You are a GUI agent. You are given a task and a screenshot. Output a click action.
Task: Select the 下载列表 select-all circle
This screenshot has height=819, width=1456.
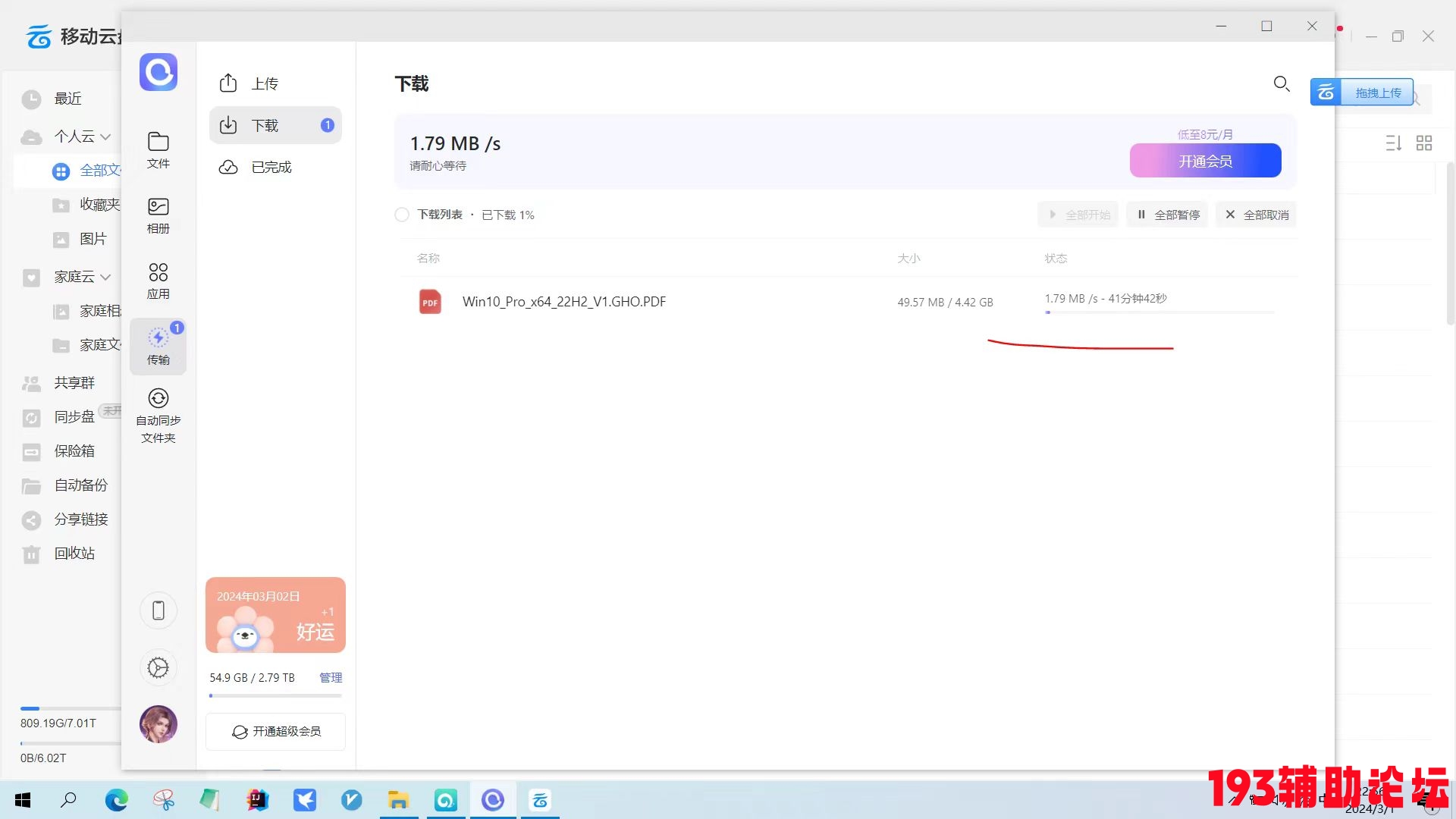coord(402,215)
